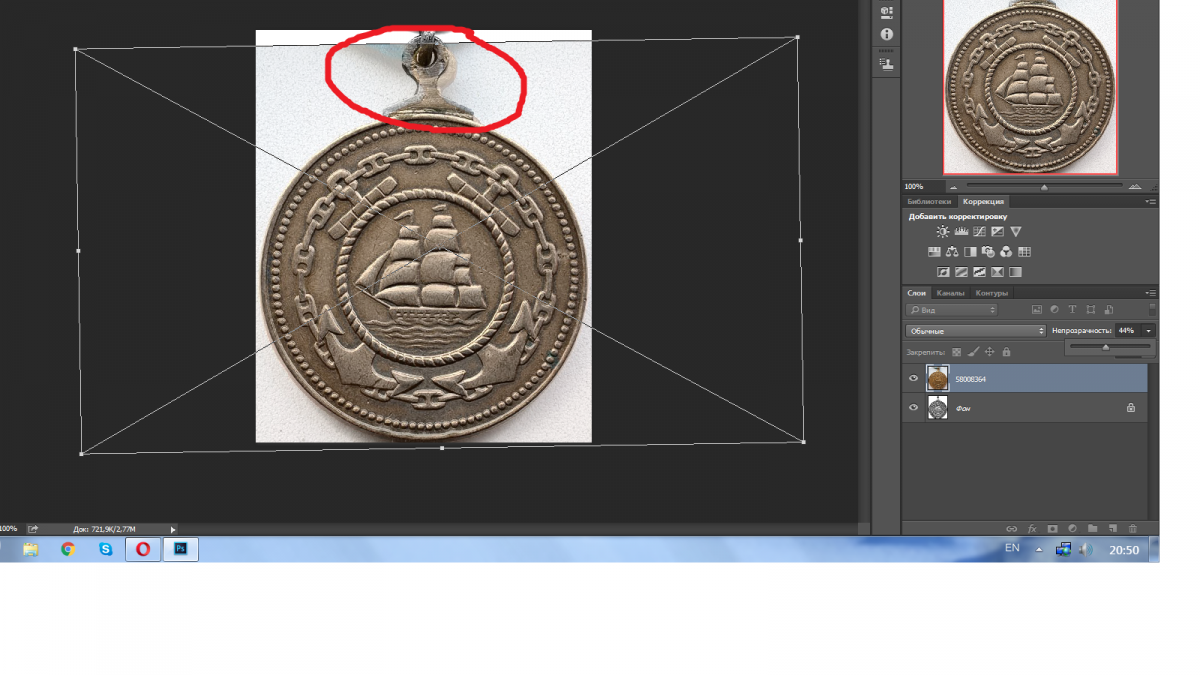Add a Levels adjustment
The height and width of the screenshot is (675, 1200).
pyautogui.click(x=961, y=232)
